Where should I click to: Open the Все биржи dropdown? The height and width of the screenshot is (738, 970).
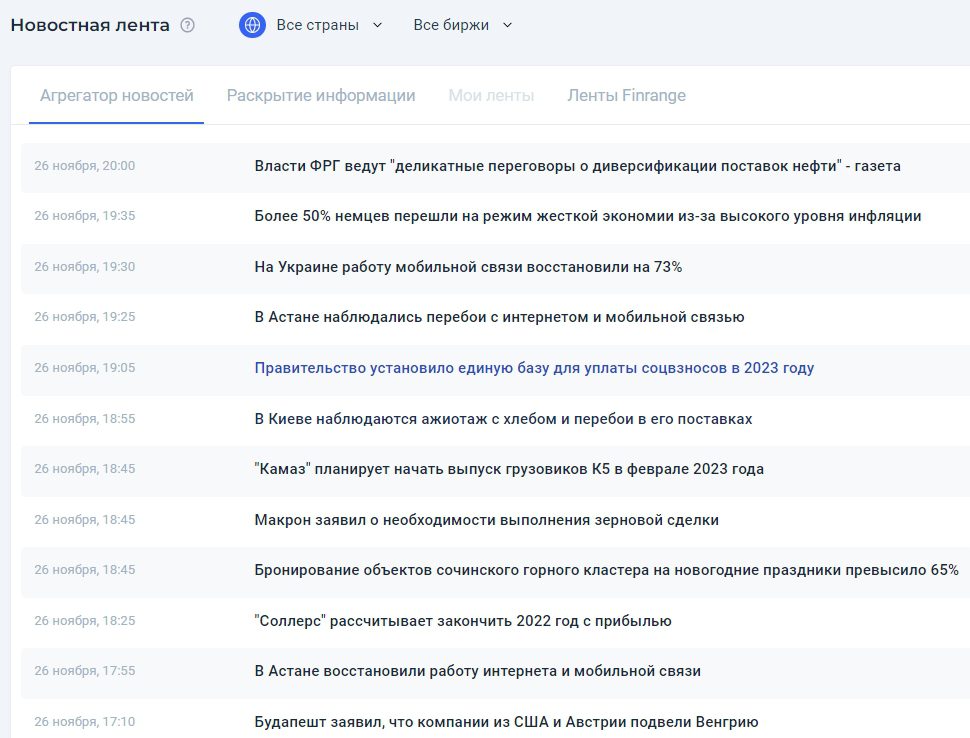click(x=452, y=24)
